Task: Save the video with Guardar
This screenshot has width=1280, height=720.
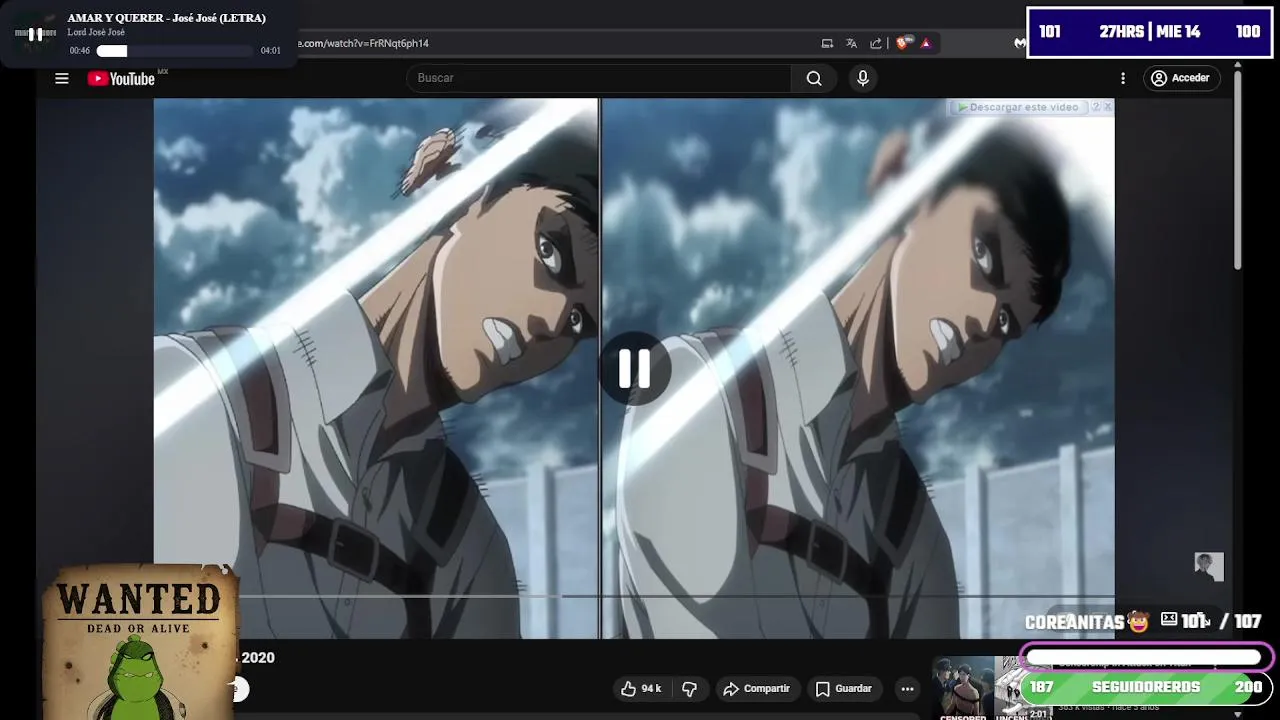Action: tap(843, 688)
